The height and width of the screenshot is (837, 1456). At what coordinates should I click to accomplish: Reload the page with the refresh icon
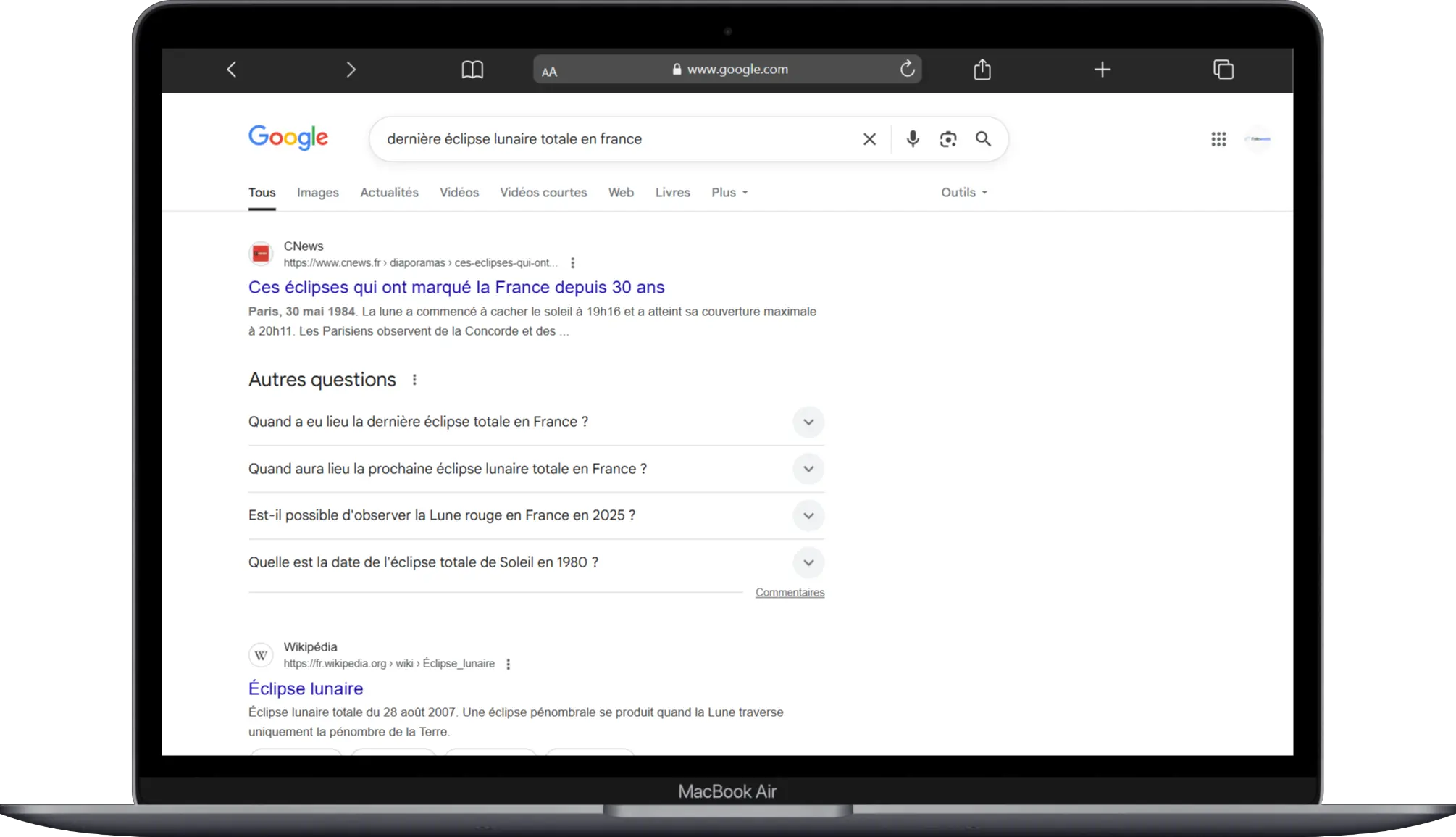907,69
